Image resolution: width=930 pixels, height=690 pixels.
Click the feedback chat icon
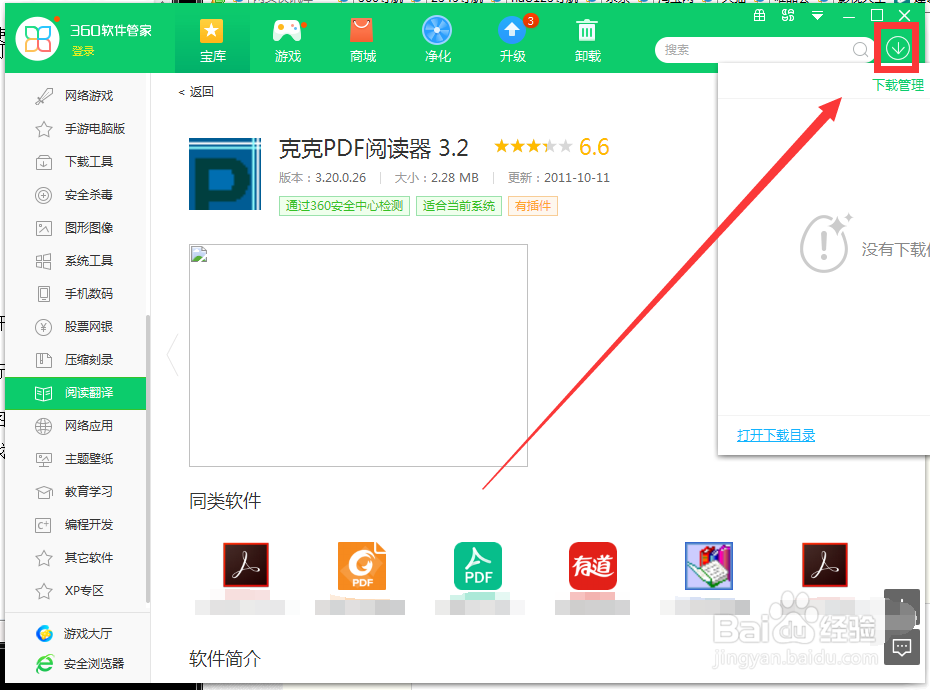902,647
